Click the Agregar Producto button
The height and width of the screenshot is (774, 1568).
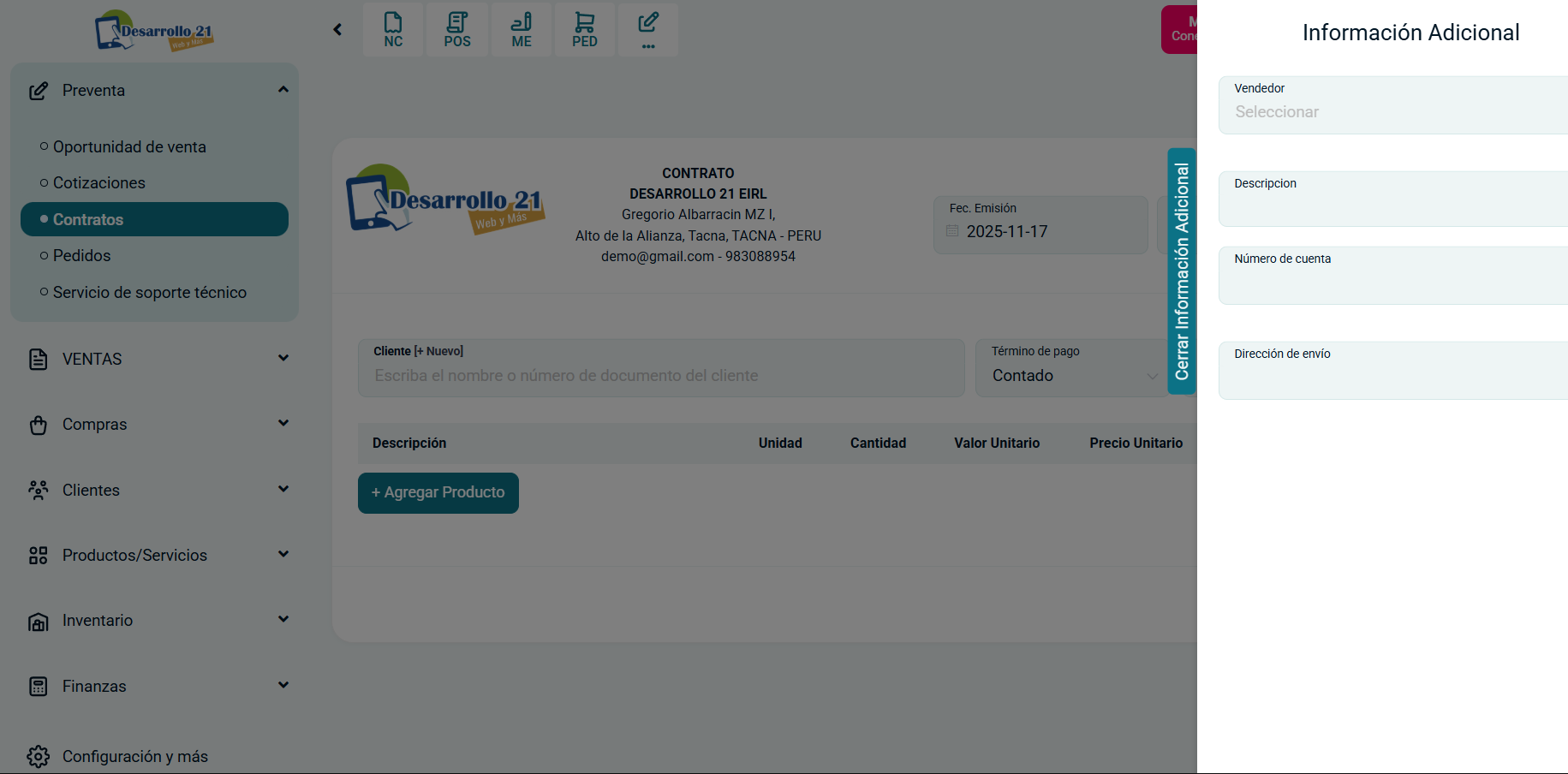[x=438, y=493]
